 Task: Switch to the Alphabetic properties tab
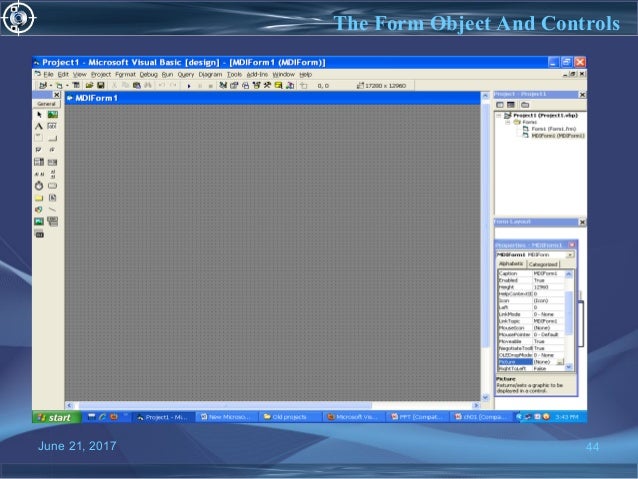[x=511, y=264]
